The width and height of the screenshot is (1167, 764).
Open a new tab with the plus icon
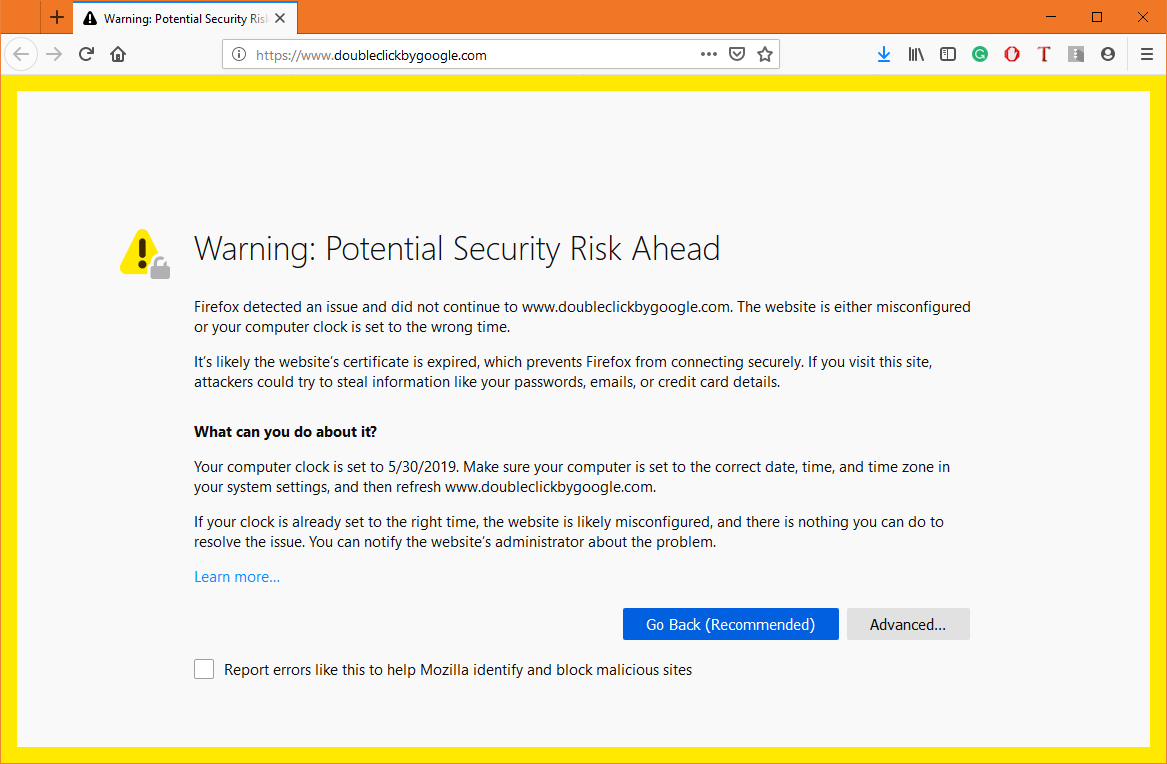coord(57,18)
